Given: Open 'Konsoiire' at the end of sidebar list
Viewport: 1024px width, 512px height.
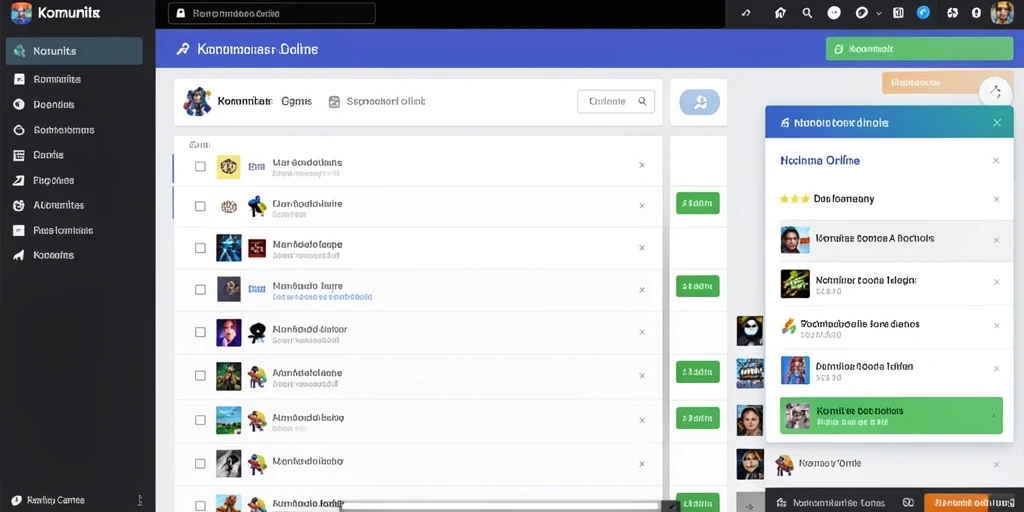Looking at the screenshot, I should pyautogui.click(x=54, y=255).
